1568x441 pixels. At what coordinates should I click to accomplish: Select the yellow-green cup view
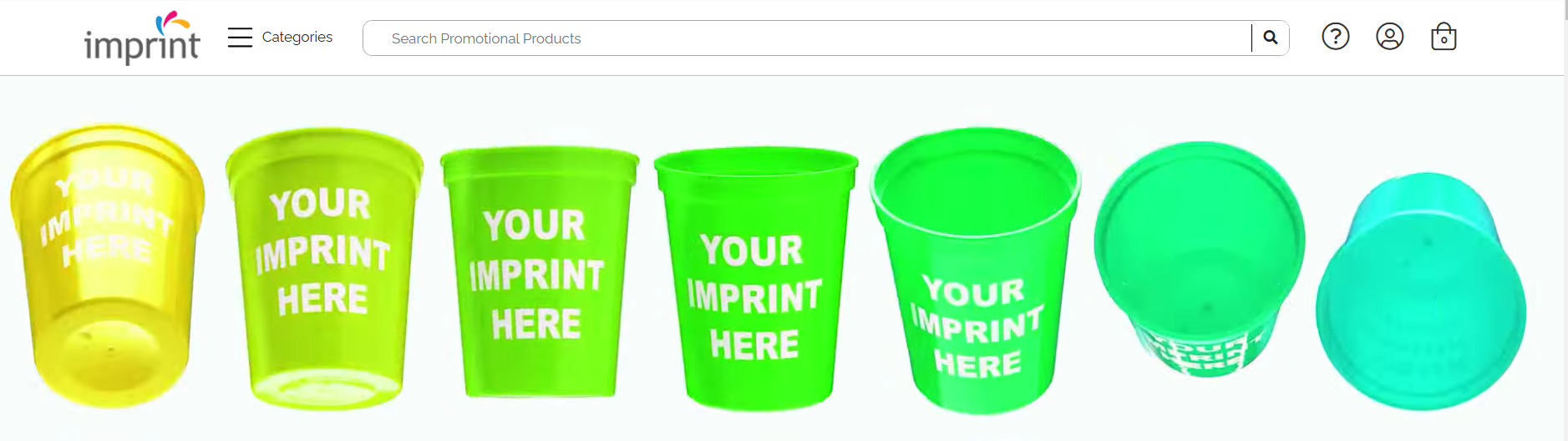[x=324, y=269]
